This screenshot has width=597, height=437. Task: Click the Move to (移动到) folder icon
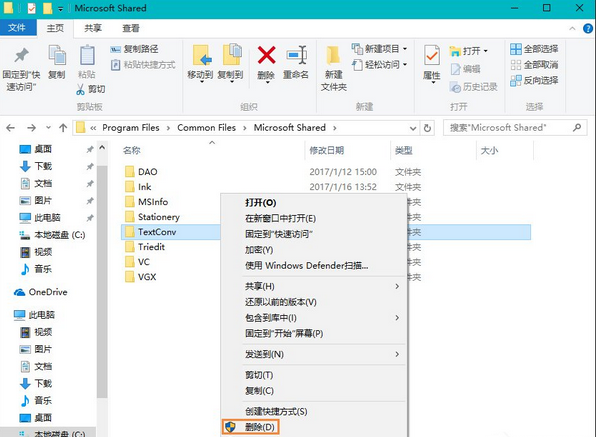(x=201, y=56)
